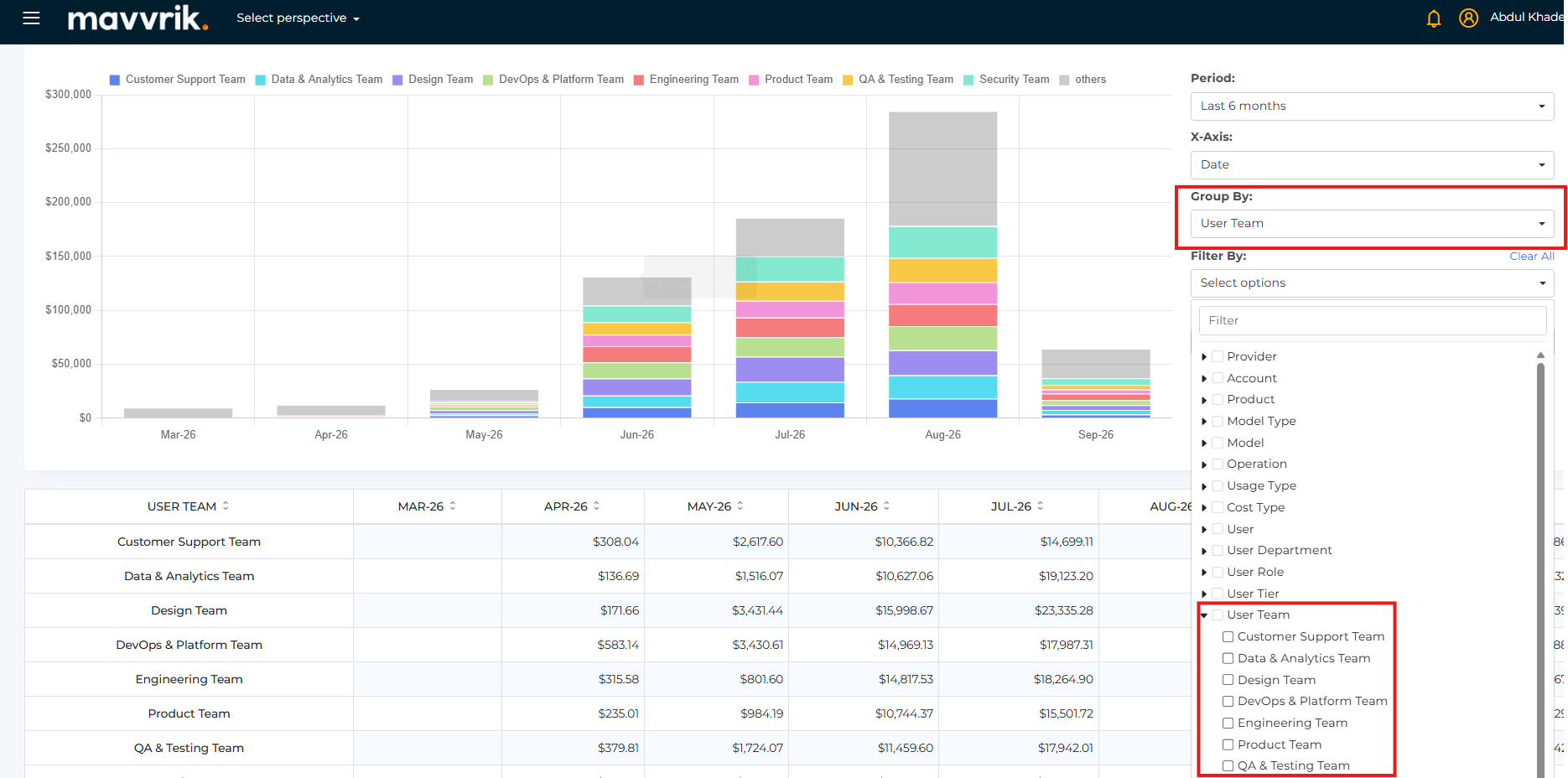Viewport: 1568px width, 778px height.
Task: Expand the Model filter node
Action: pos(1204,443)
